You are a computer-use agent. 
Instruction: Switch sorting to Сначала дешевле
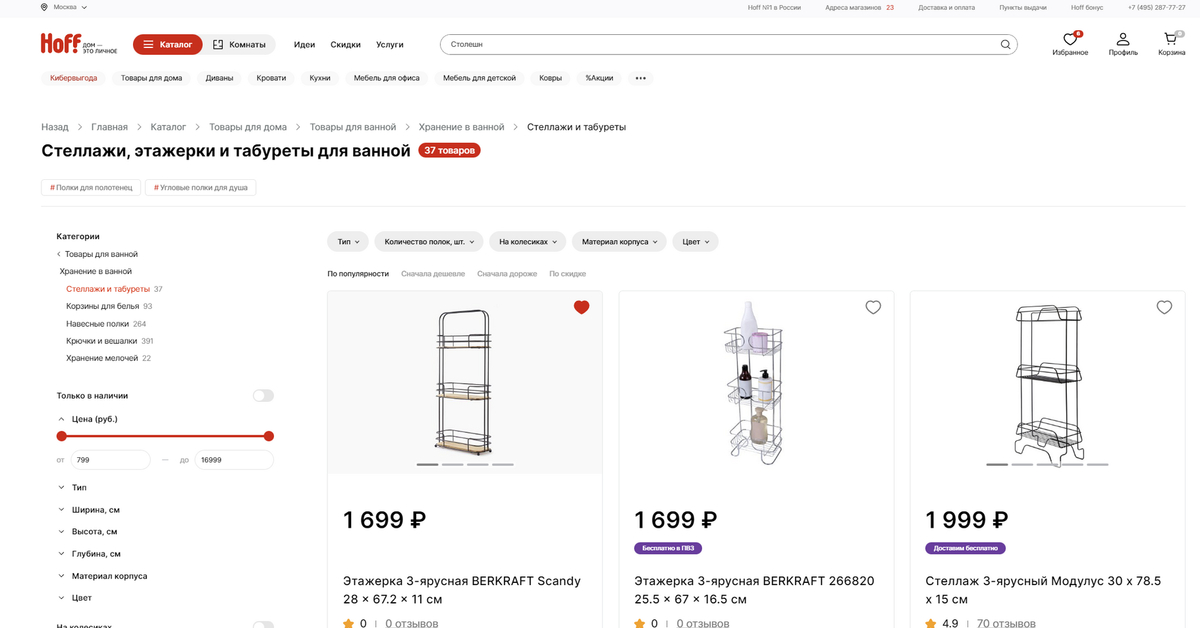(433, 272)
